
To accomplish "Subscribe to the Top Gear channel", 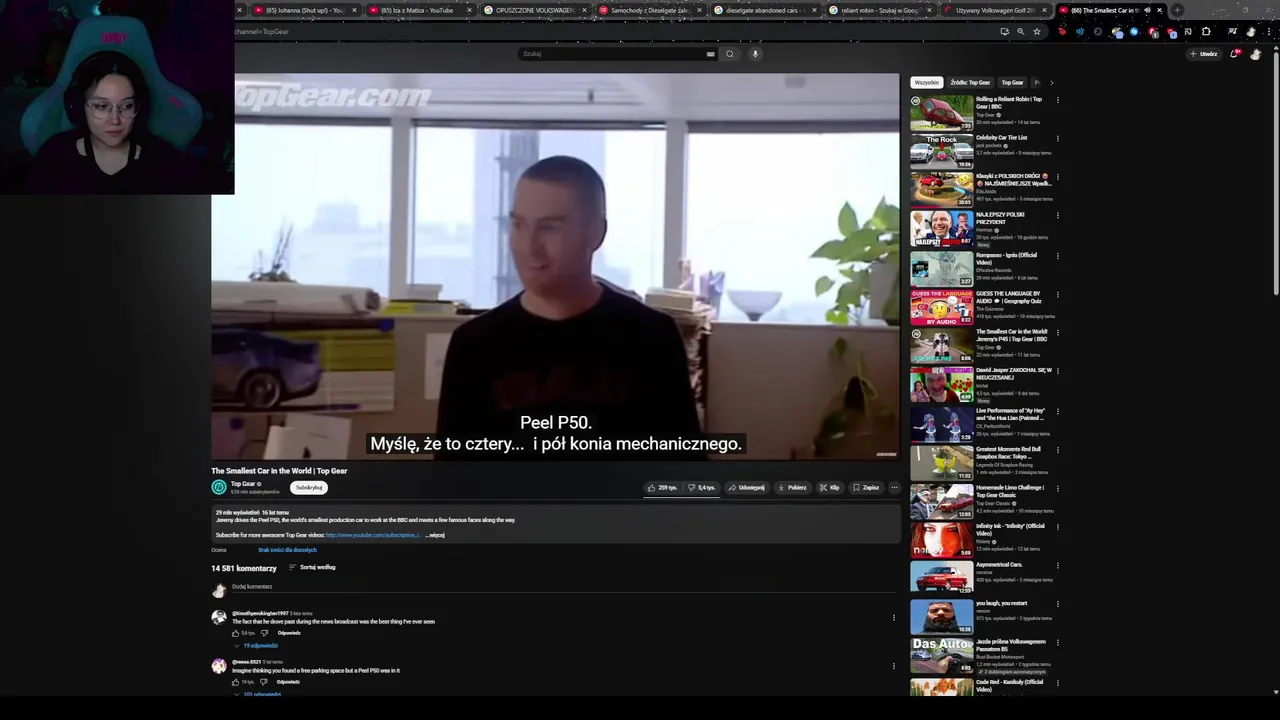I will click(309, 488).
